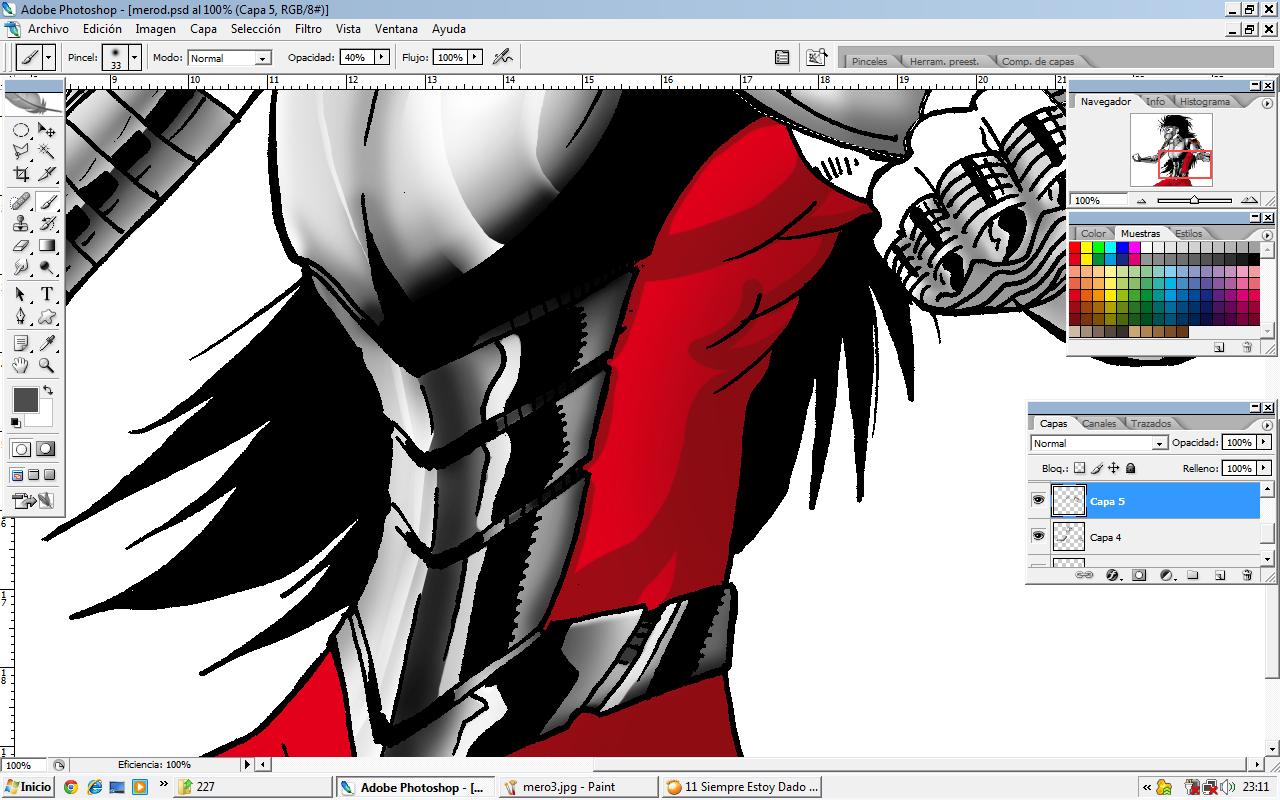Open the Capas panel options menu arrow
Screen dimensions: 1280x800
[x=1267, y=424]
